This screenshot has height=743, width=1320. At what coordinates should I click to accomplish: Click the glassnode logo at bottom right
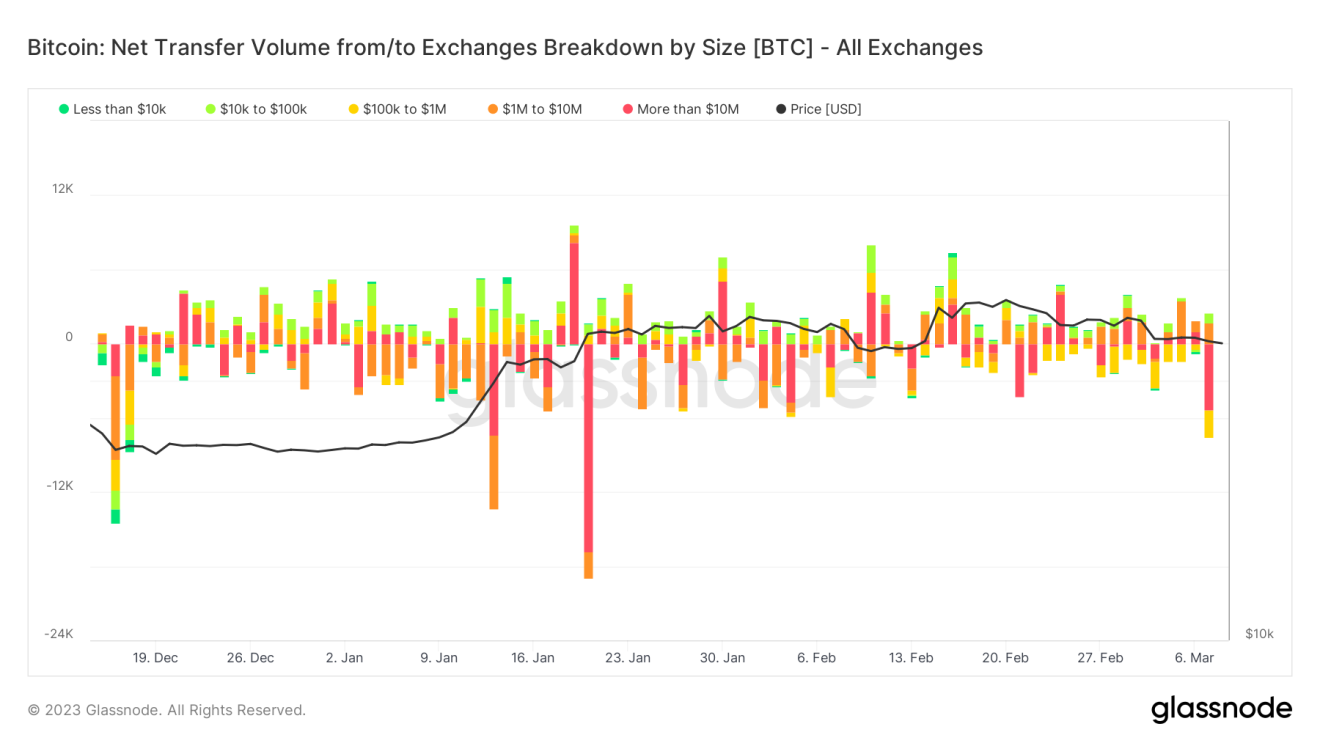point(1221,709)
